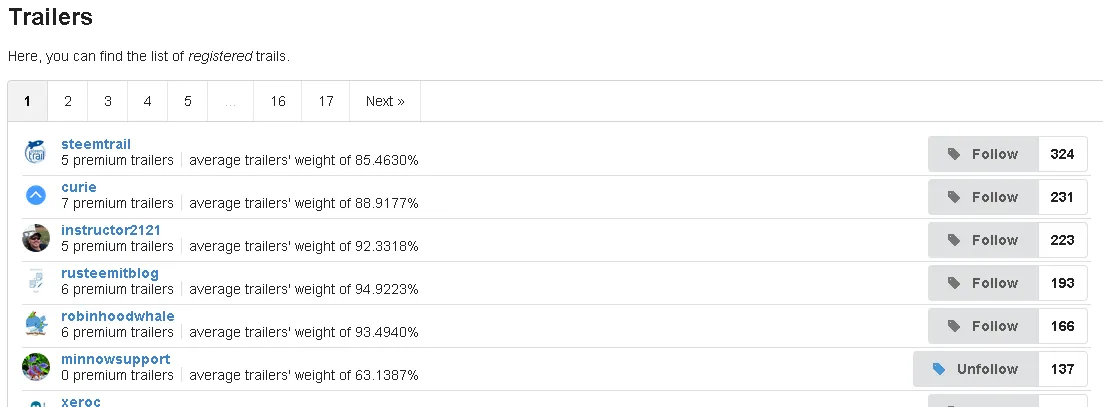This screenshot has width=1103, height=407.
Task: Open the steemtrail profile link
Action: pyautogui.click(x=96, y=144)
